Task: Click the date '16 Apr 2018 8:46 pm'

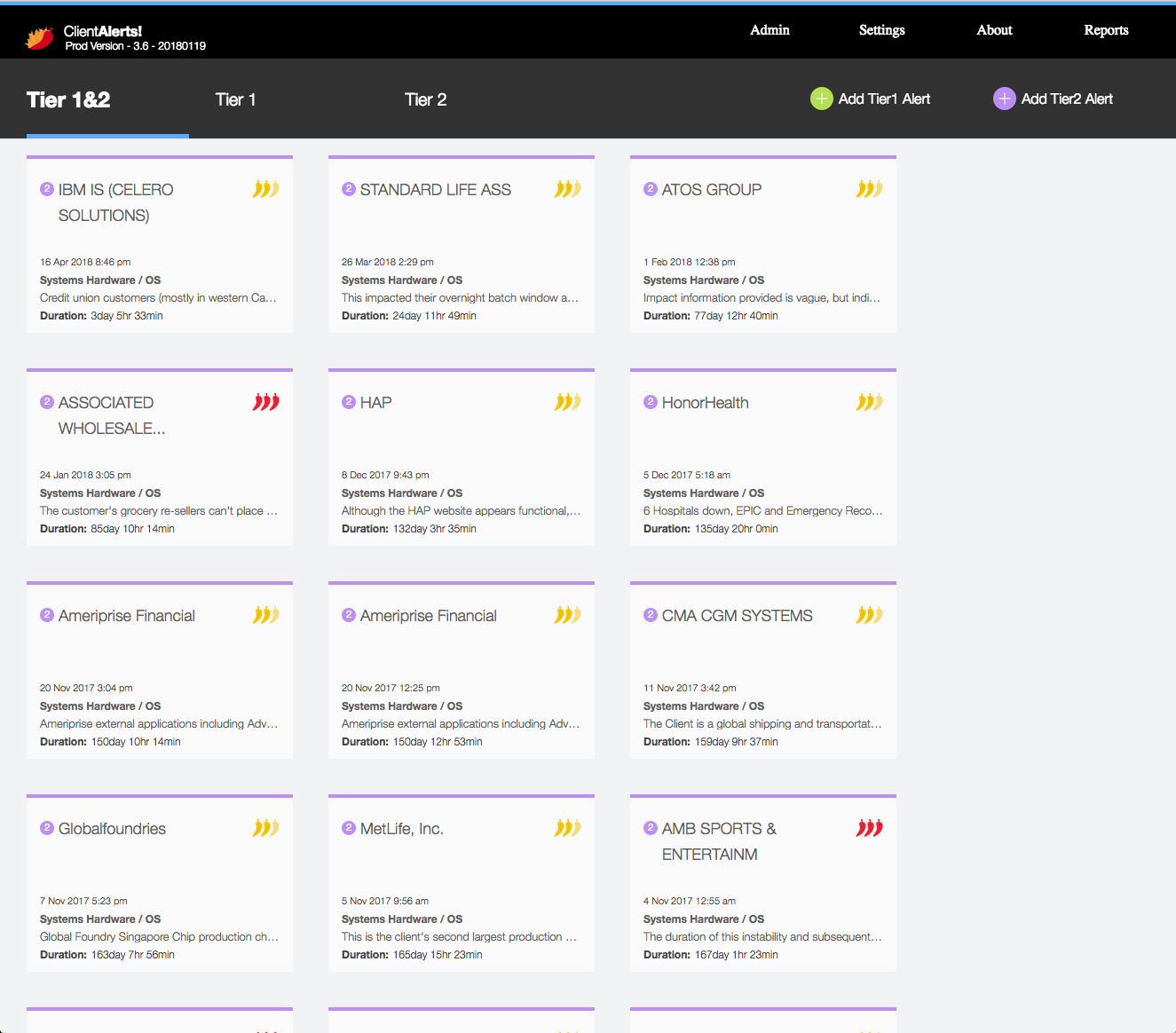Action: tap(85, 262)
